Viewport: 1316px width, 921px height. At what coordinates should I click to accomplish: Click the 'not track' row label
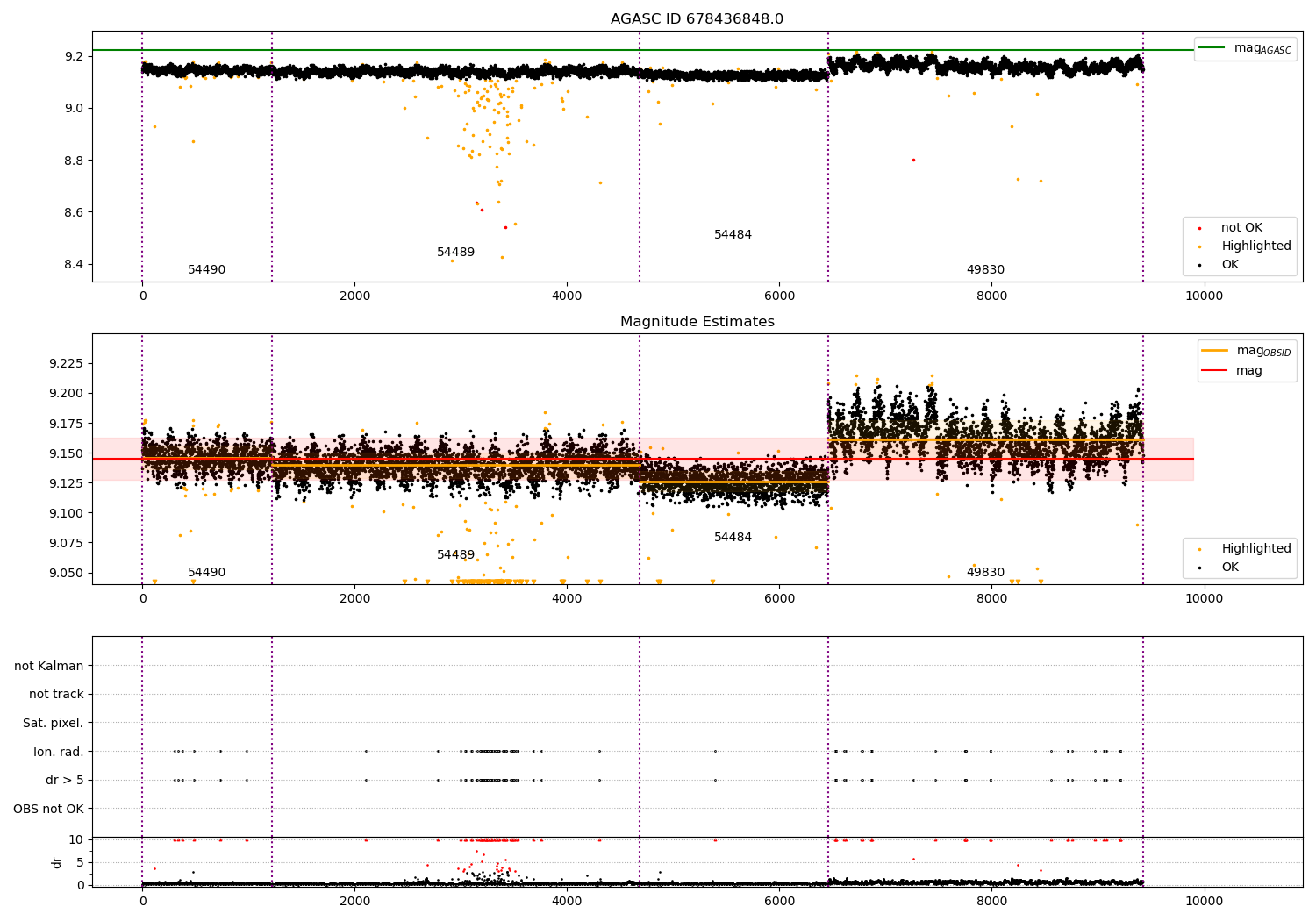(x=56, y=695)
